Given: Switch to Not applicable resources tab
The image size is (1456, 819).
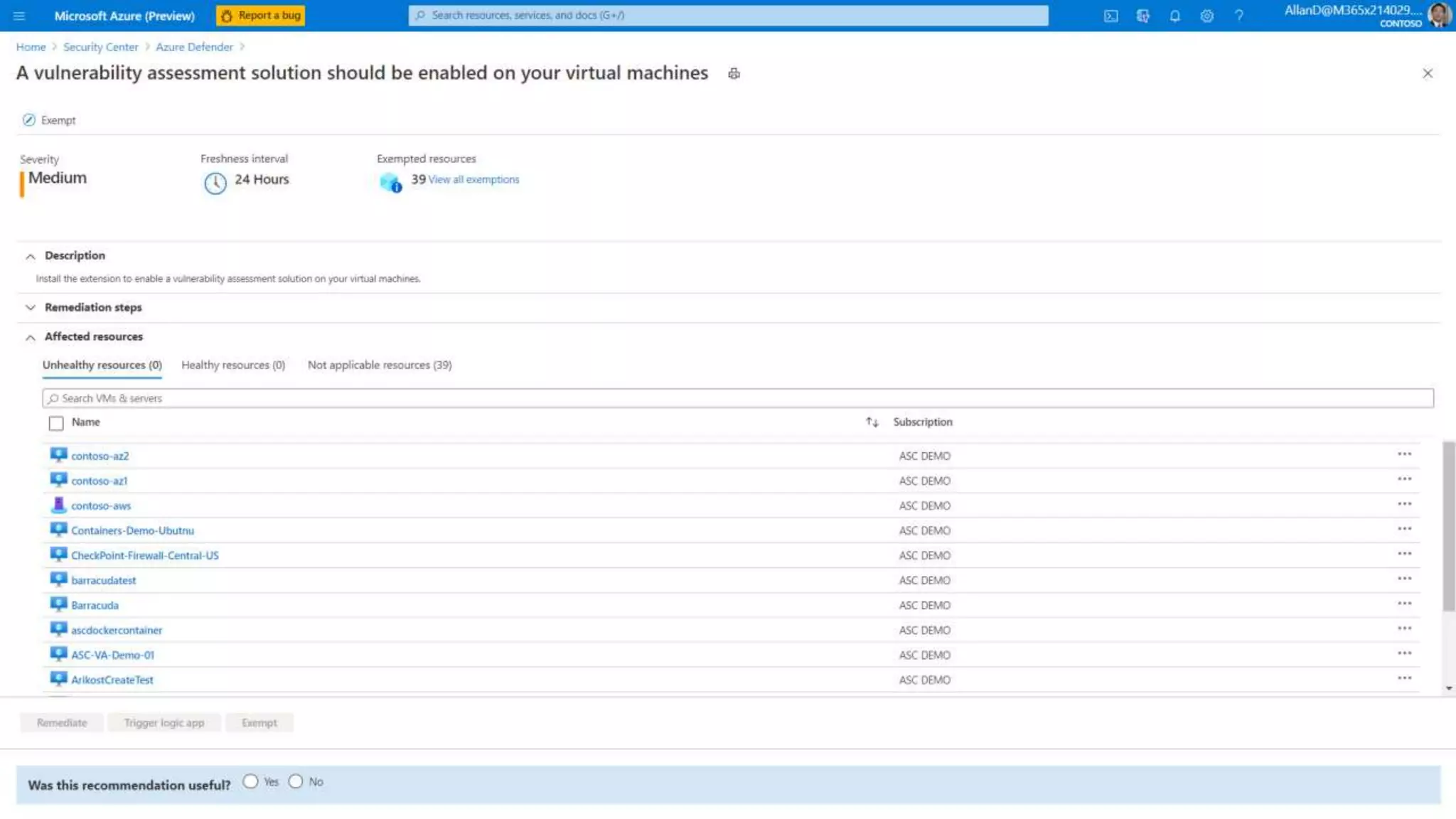Looking at the screenshot, I should point(379,365).
